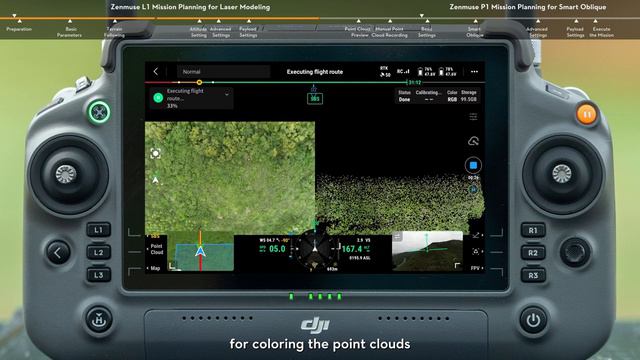Tap the R2 button on the controller

533,253
